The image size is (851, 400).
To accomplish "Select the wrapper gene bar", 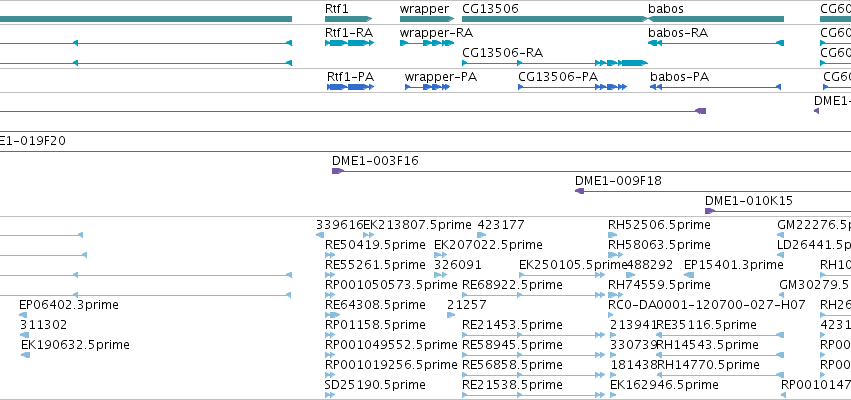I will tap(427, 19).
